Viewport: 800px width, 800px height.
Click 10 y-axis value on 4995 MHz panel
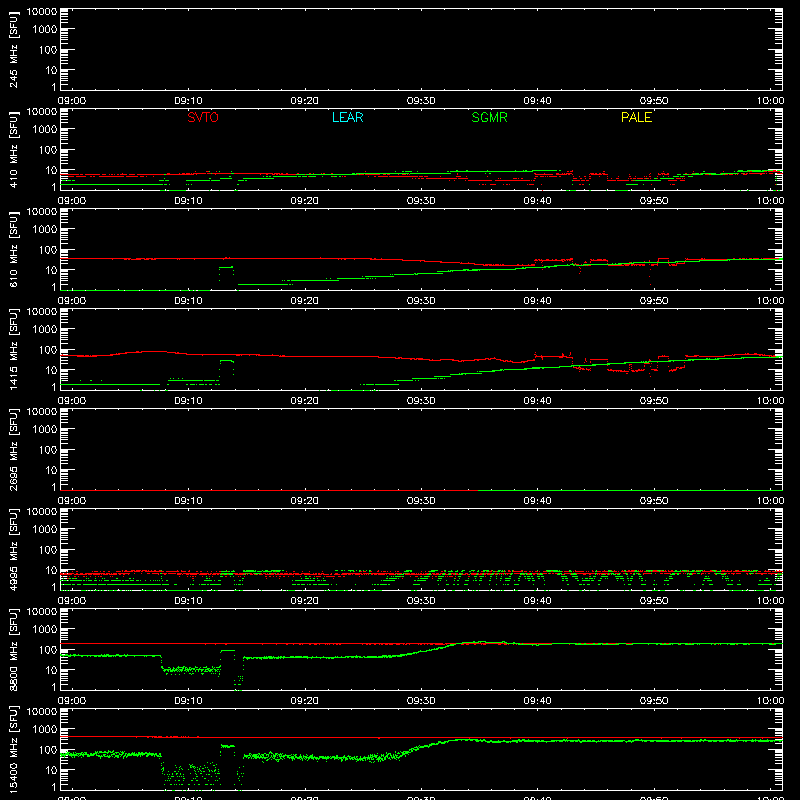(x=51, y=570)
